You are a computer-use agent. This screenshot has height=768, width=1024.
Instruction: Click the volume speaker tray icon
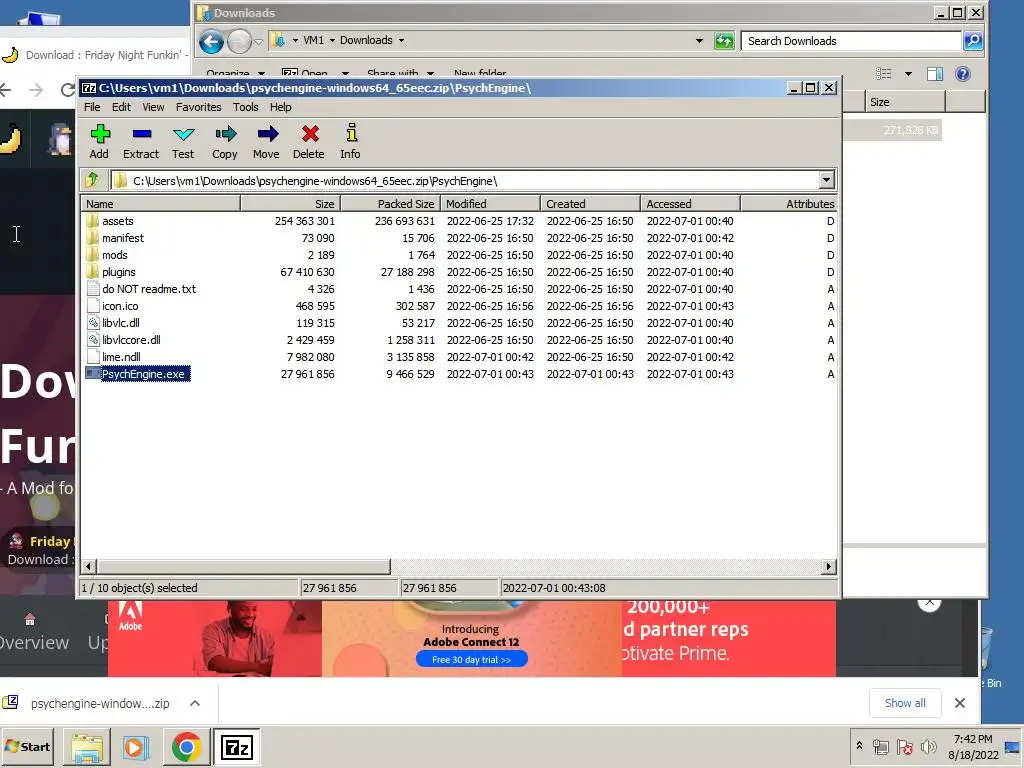[x=928, y=746]
